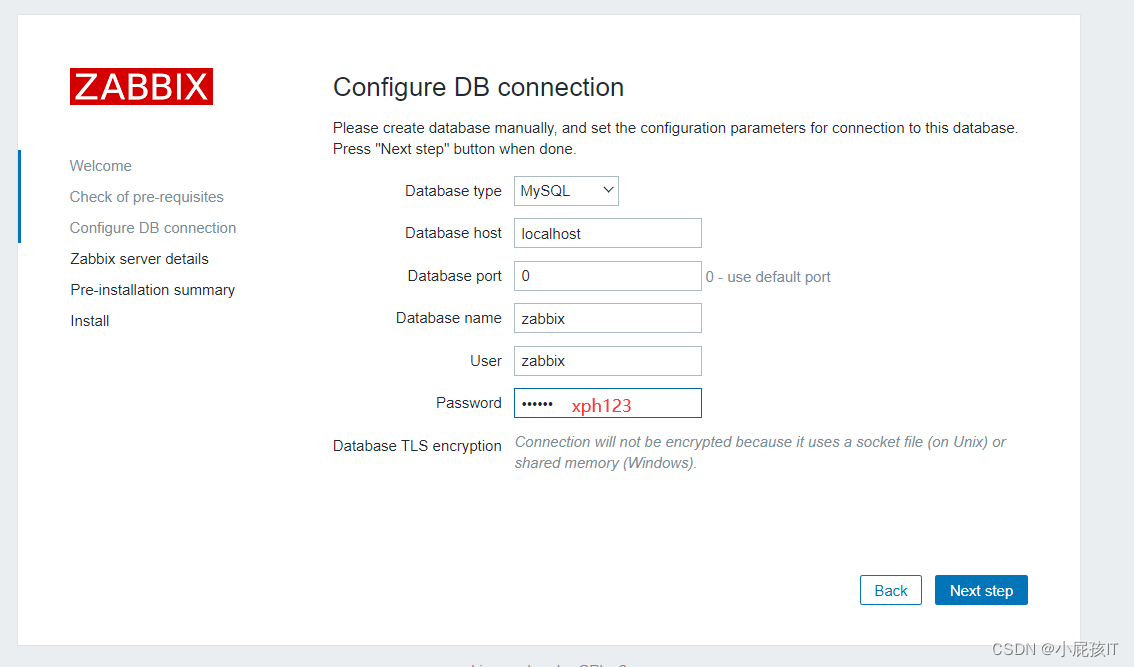The image size is (1134, 667).
Task: Select the Configure DB connection sidebar entry
Action: pyautogui.click(x=152, y=227)
